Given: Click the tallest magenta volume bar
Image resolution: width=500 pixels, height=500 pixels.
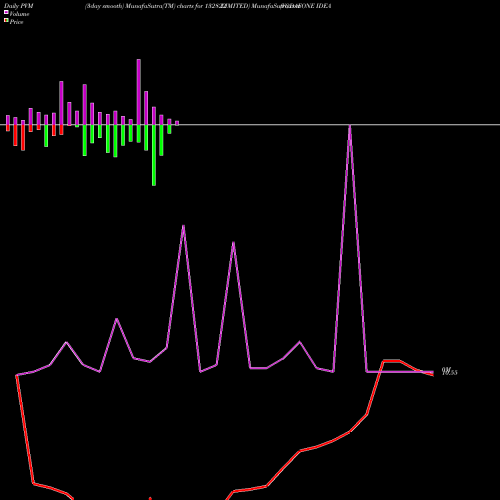Looking at the screenshot, I should [139, 92].
